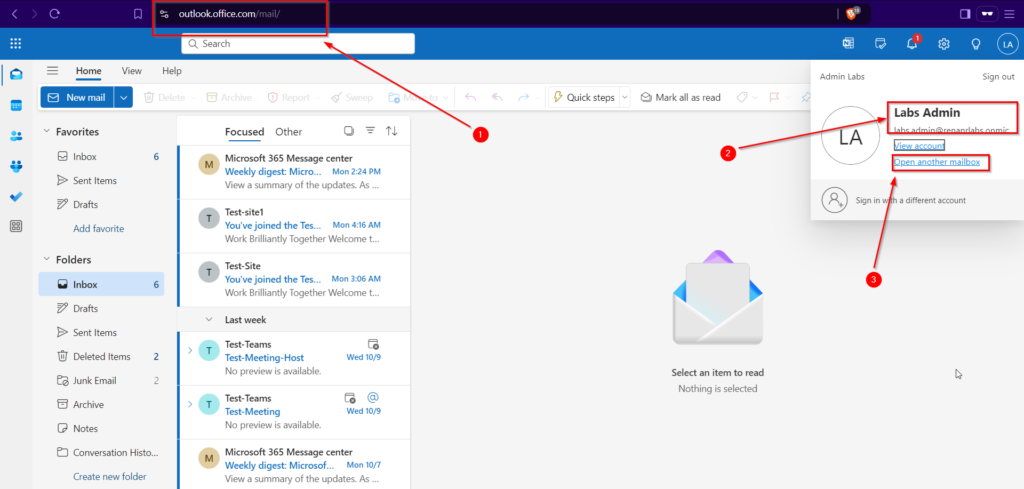Screen dimensions: 1024x489
Task: Open the Weekly digest email from Mon 2:24 PM
Action: click(x=294, y=172)
